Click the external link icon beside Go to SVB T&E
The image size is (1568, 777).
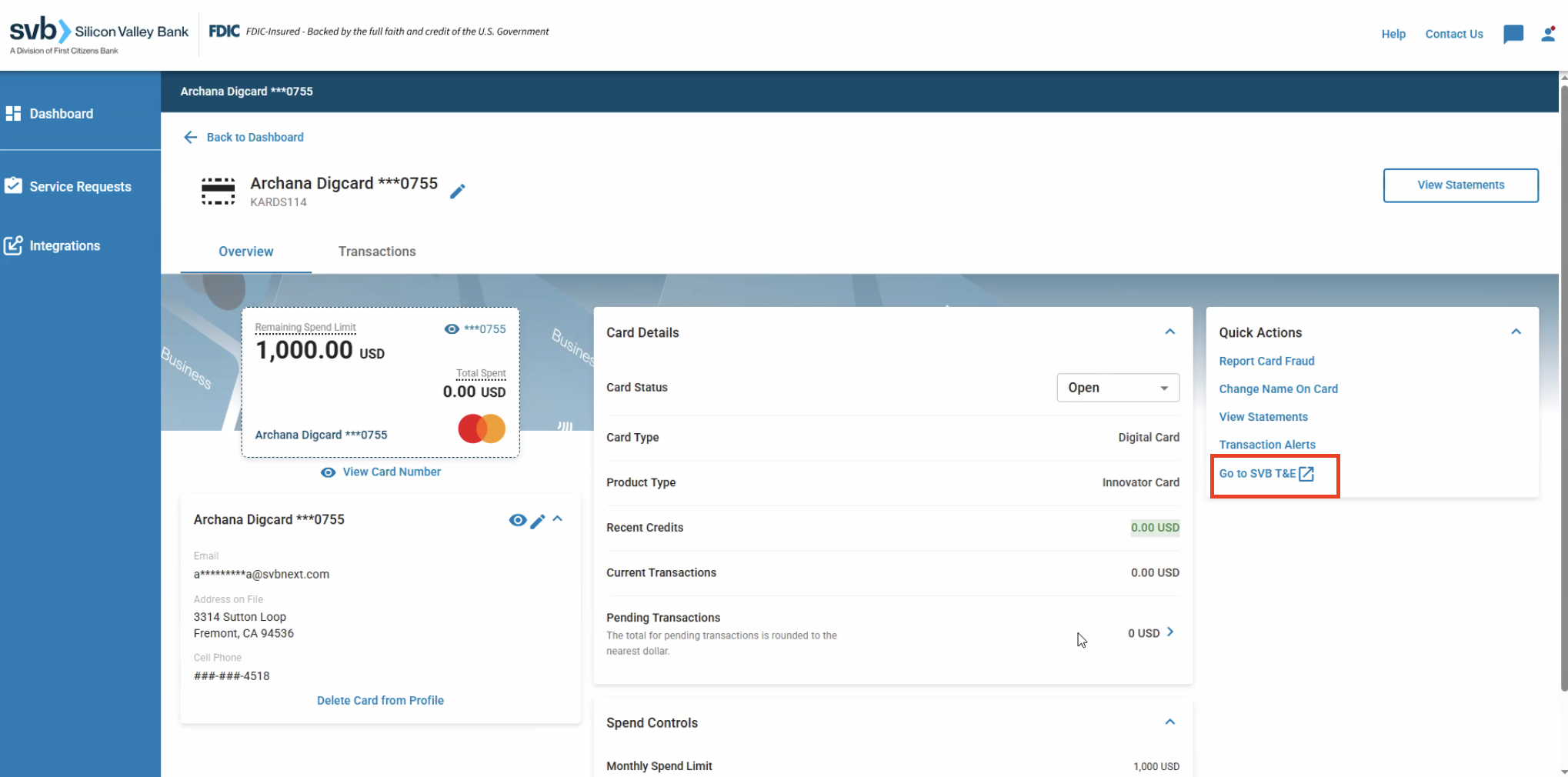tap(1306, 474)
